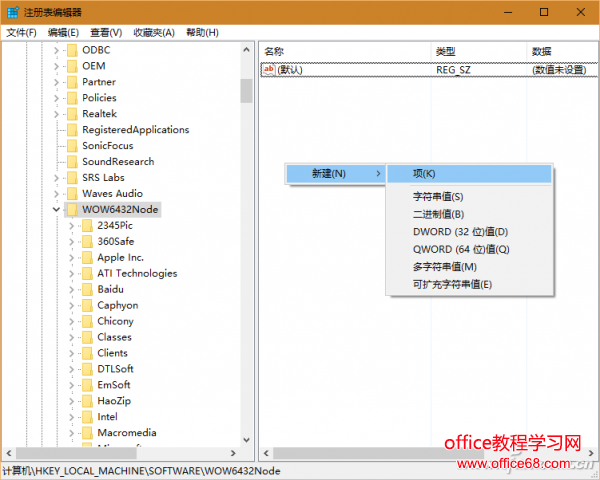Click the SRS Labs folder icon

point(72,178)
